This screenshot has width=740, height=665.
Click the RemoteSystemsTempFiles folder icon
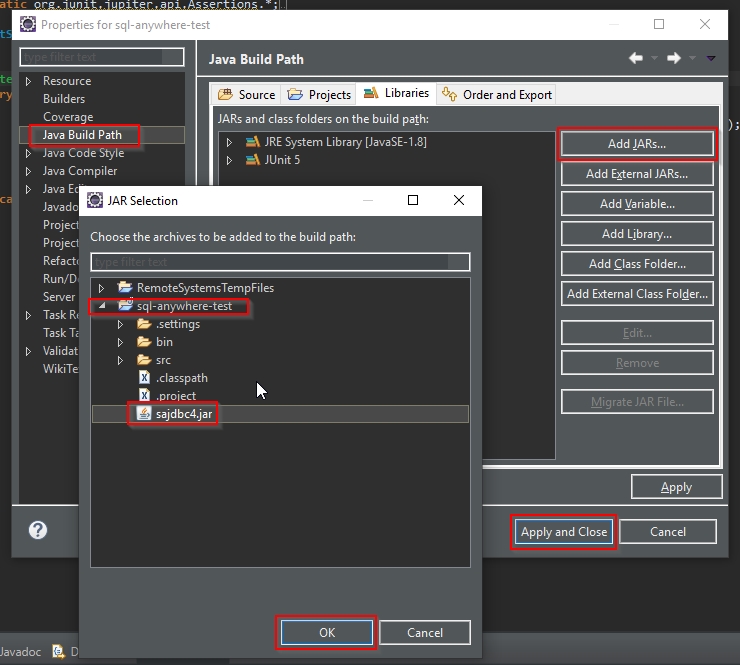click(x=125, y=288)
